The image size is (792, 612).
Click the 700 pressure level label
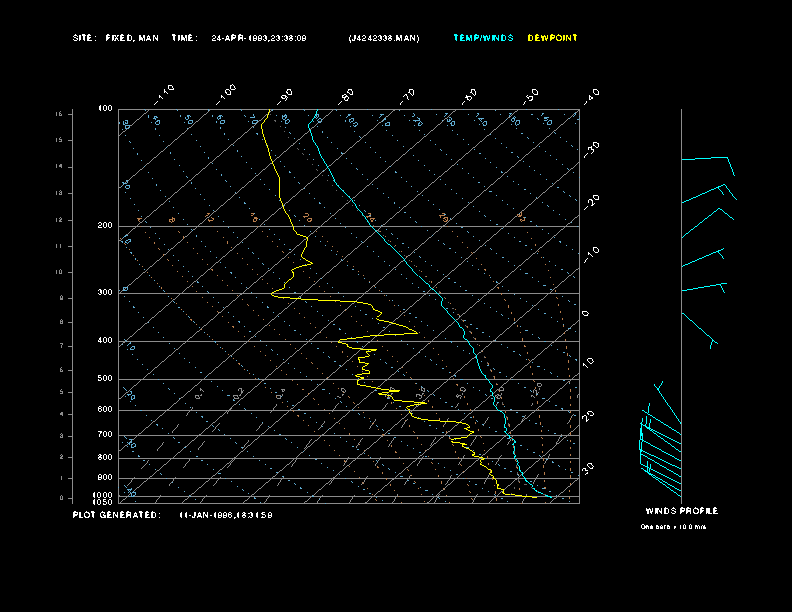click(105, 435)
